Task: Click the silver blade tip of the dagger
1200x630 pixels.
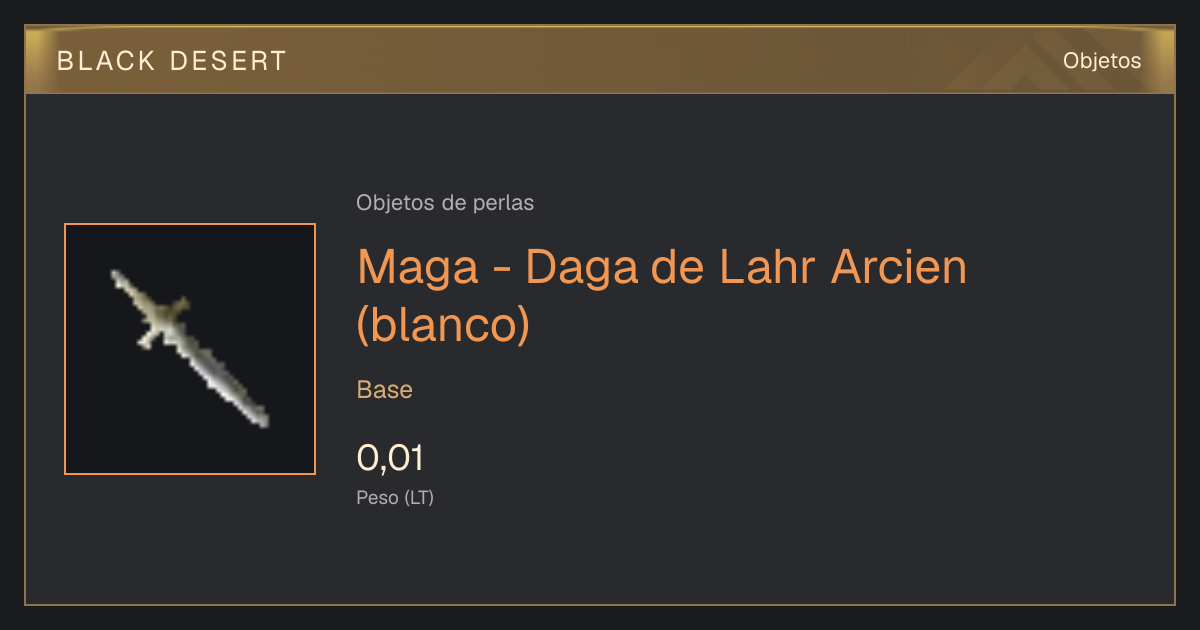Action: tap(258, 417)
